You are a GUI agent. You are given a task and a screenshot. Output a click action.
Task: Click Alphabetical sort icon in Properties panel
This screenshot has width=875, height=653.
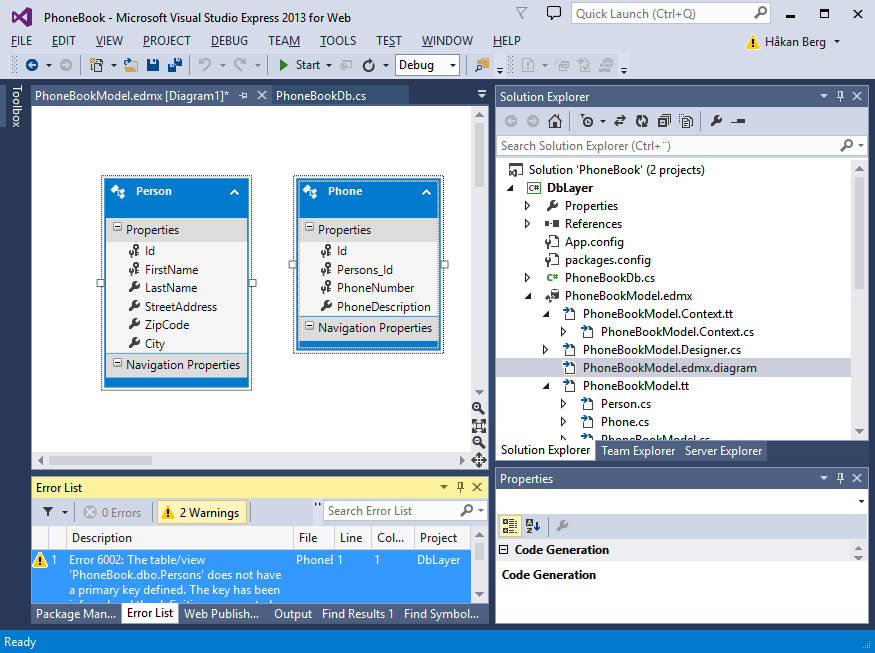tap(533, 526)
